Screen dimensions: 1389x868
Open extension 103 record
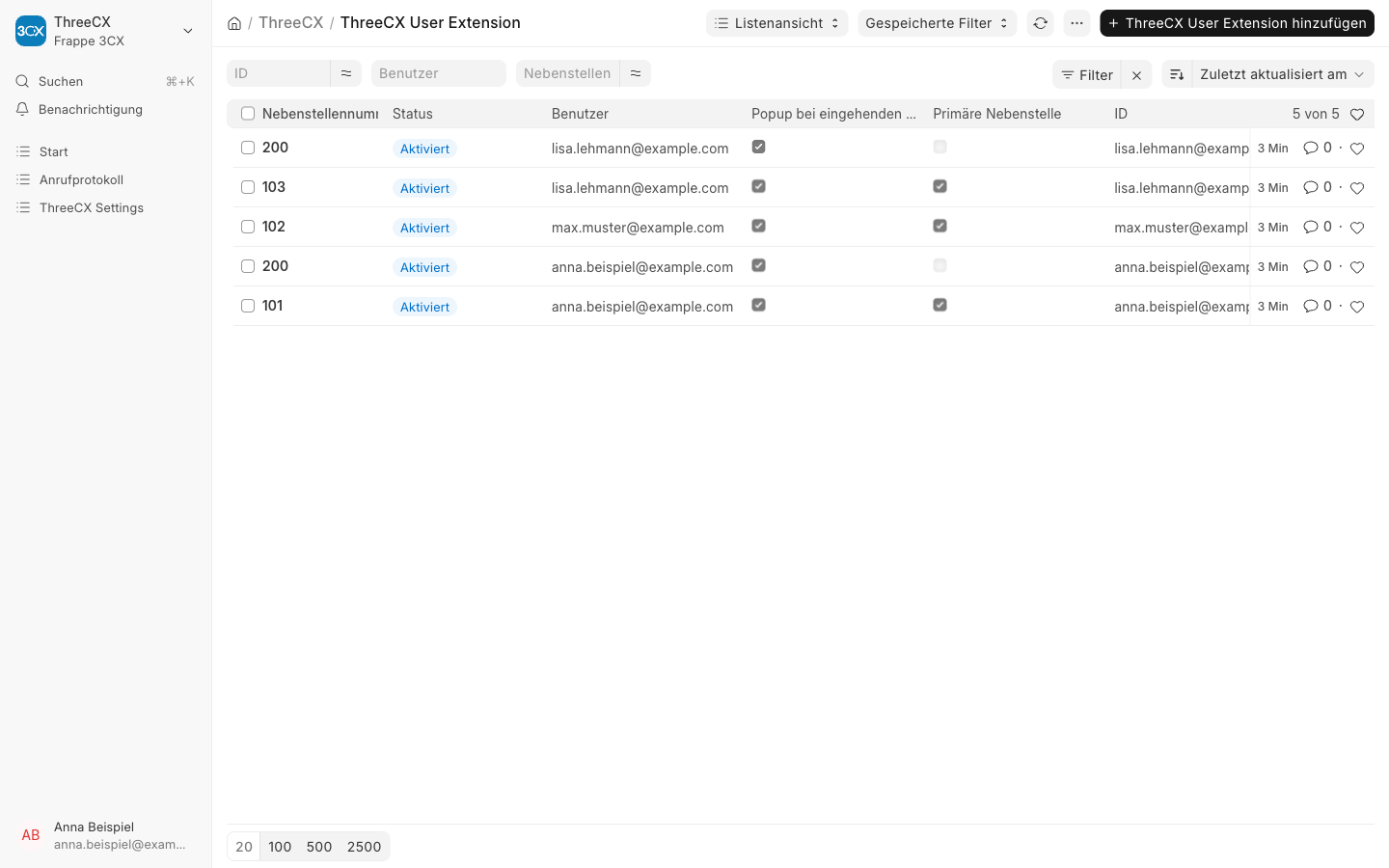pyautogui.click(x=274, y=187)
